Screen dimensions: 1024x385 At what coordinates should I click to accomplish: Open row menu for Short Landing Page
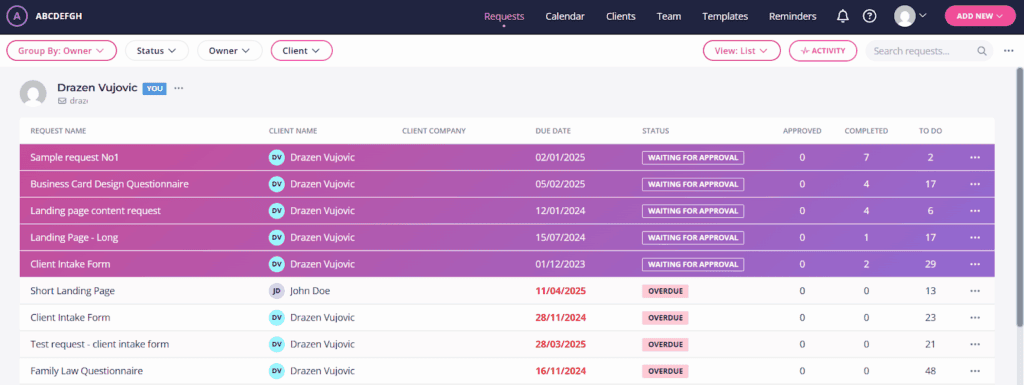point(975,291)
